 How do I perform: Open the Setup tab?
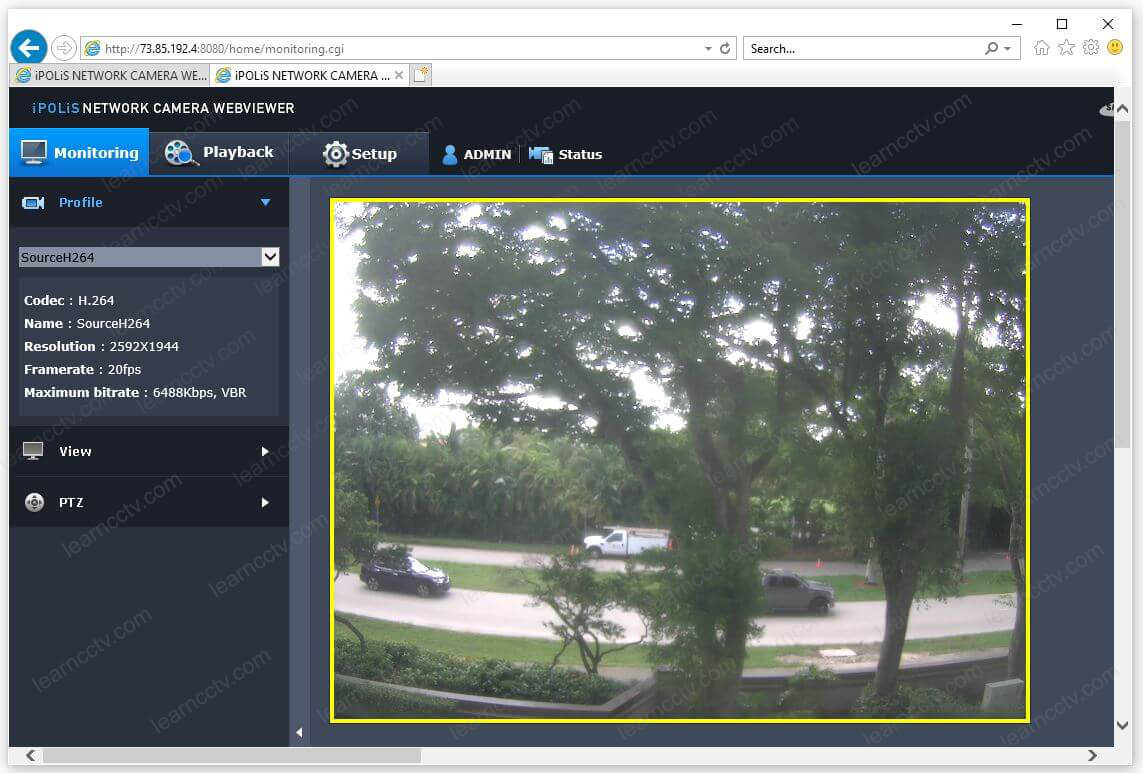[359, 153]
